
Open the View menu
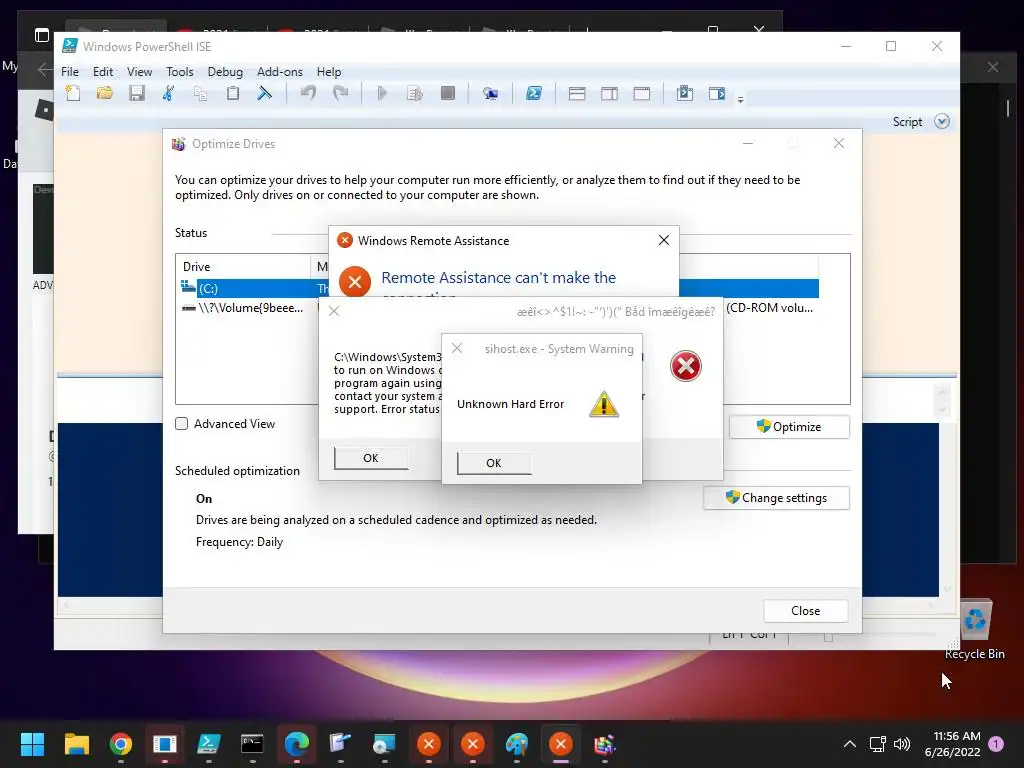[x=139, y=72]
